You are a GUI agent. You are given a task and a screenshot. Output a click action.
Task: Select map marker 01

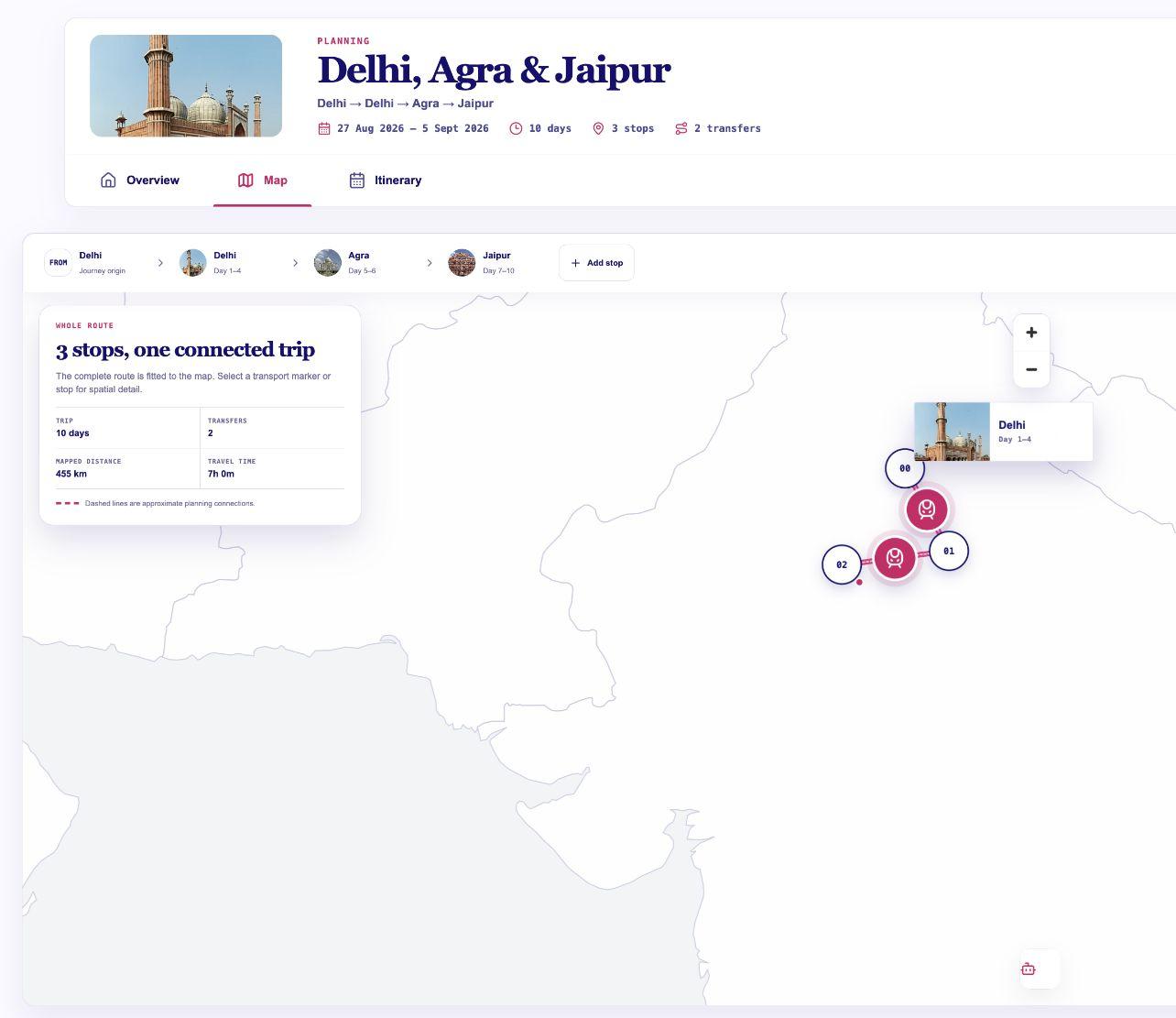(x=949, y=551)
